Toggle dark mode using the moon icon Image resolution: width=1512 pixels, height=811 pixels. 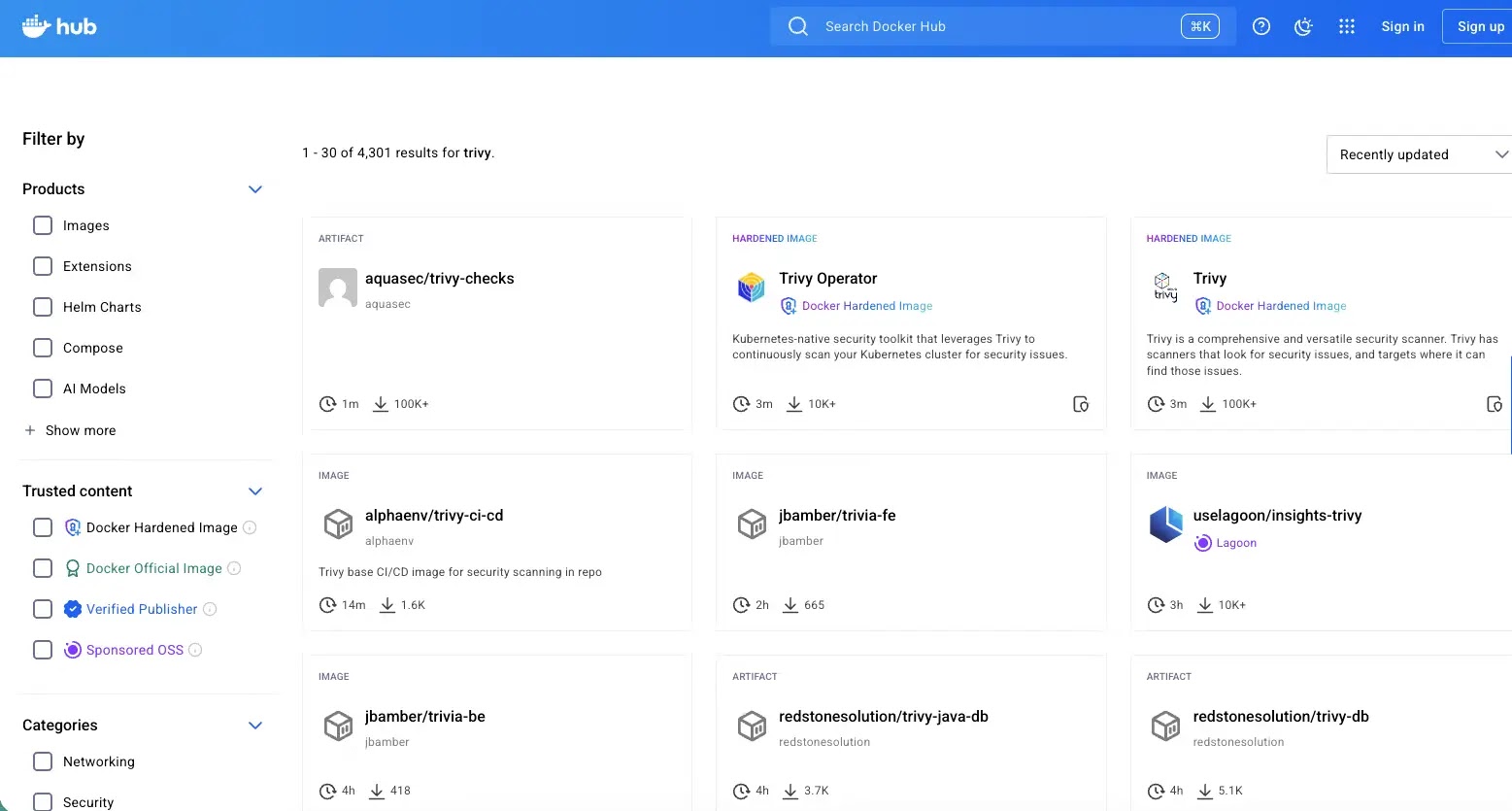pyautogui.click(x=1303, y=26)
